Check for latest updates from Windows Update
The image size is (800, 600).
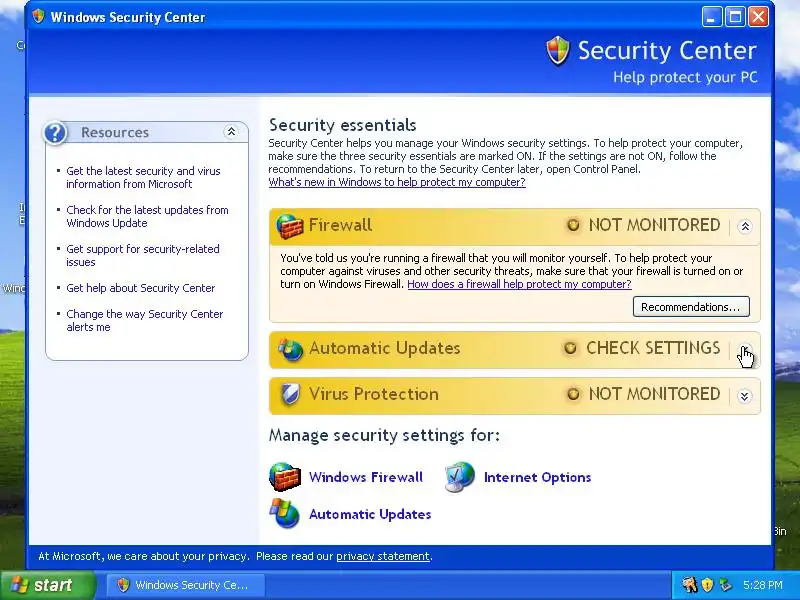147,216
